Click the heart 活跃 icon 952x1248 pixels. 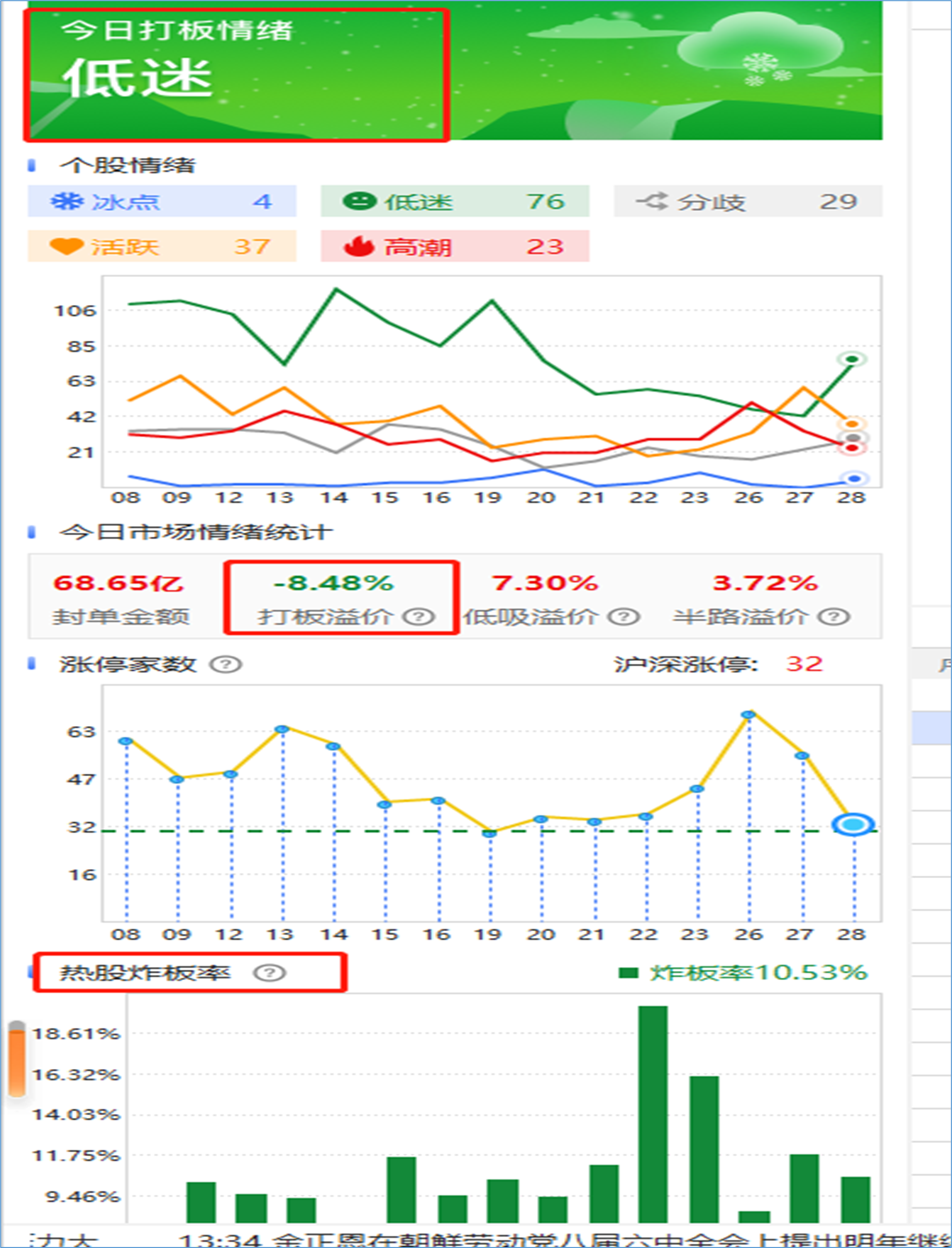pos(67,247)
